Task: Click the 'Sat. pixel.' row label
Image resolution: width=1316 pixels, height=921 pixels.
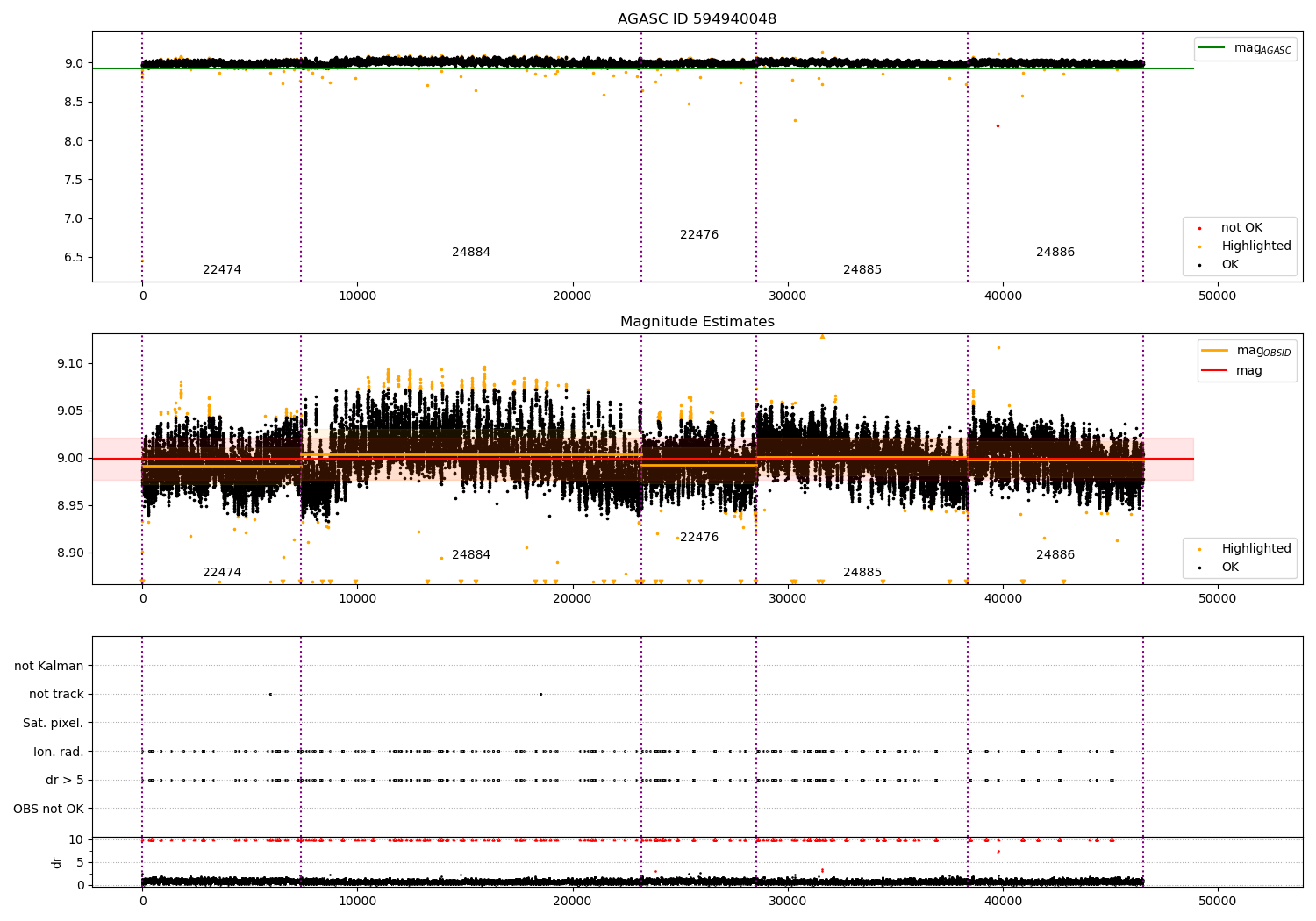Action: (53, 723)
